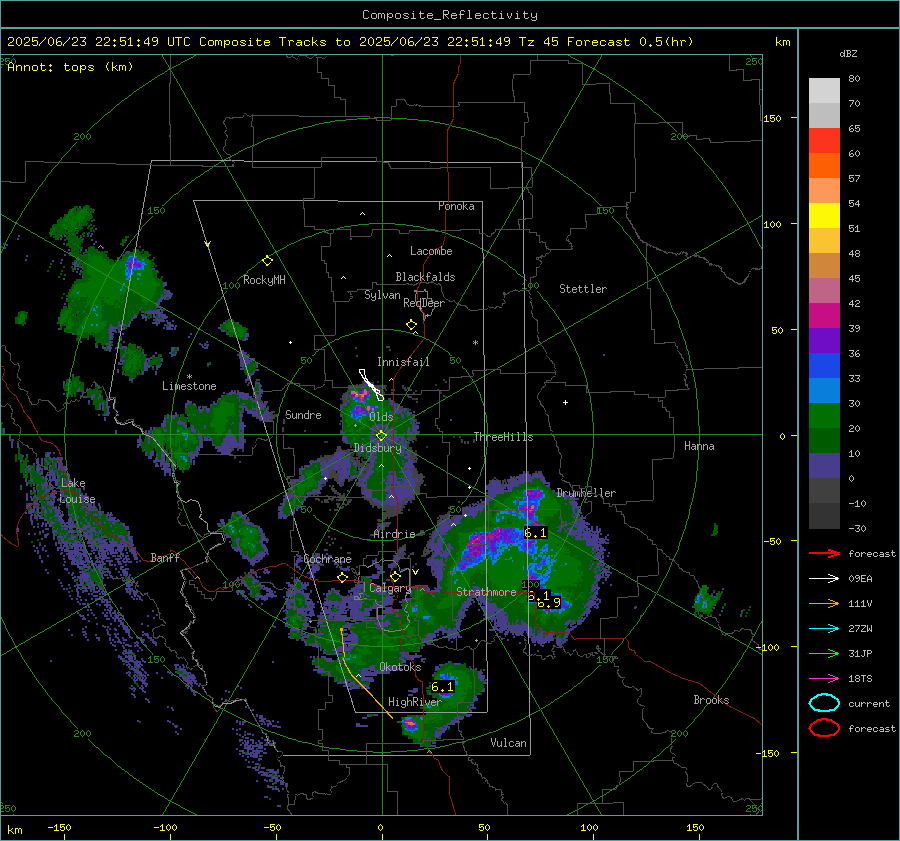Click the Cochrane city label
Screen dimensions: 900x841
coord(327,559)
